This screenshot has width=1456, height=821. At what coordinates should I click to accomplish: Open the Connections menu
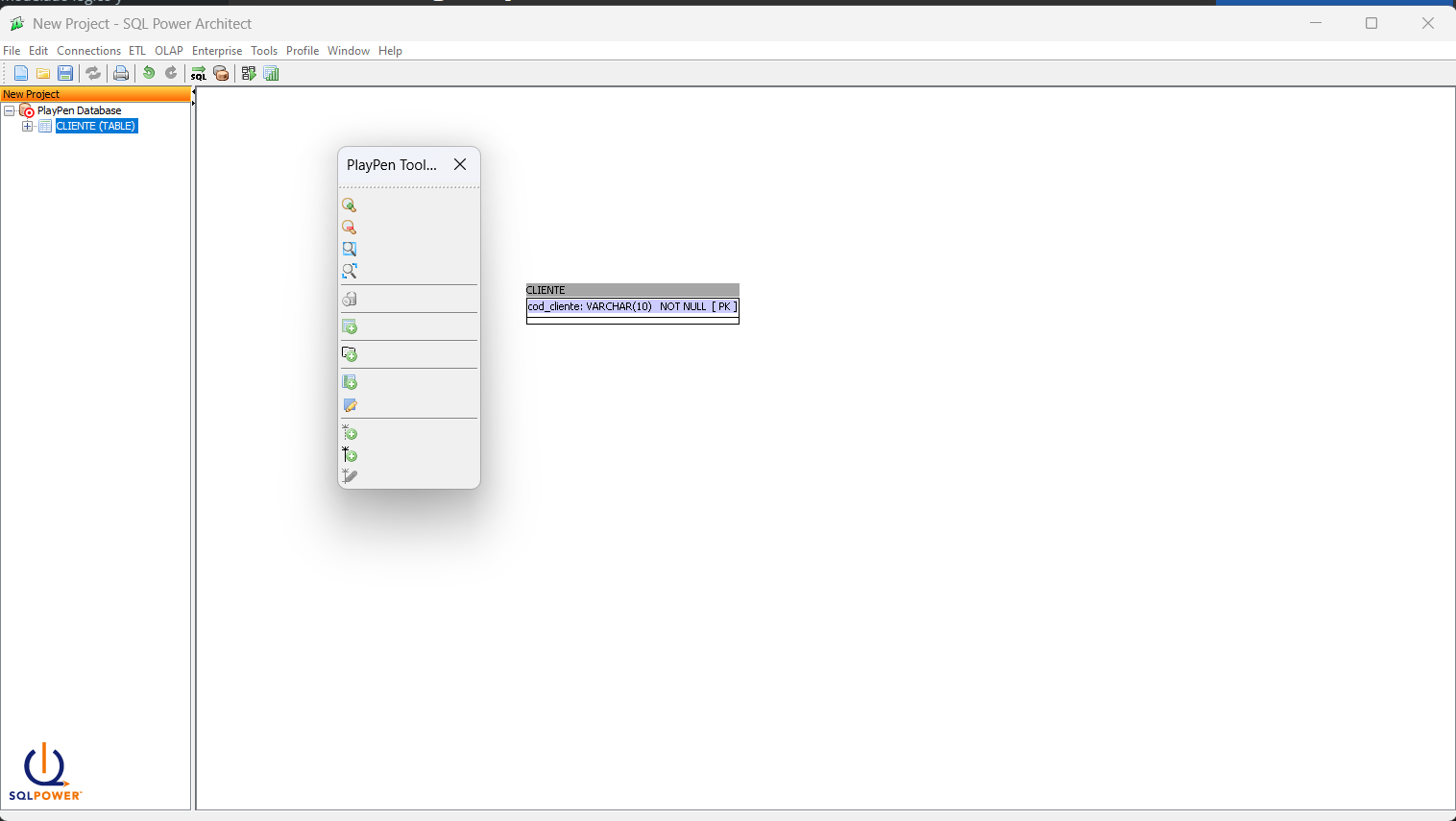[x=88, y=51]
